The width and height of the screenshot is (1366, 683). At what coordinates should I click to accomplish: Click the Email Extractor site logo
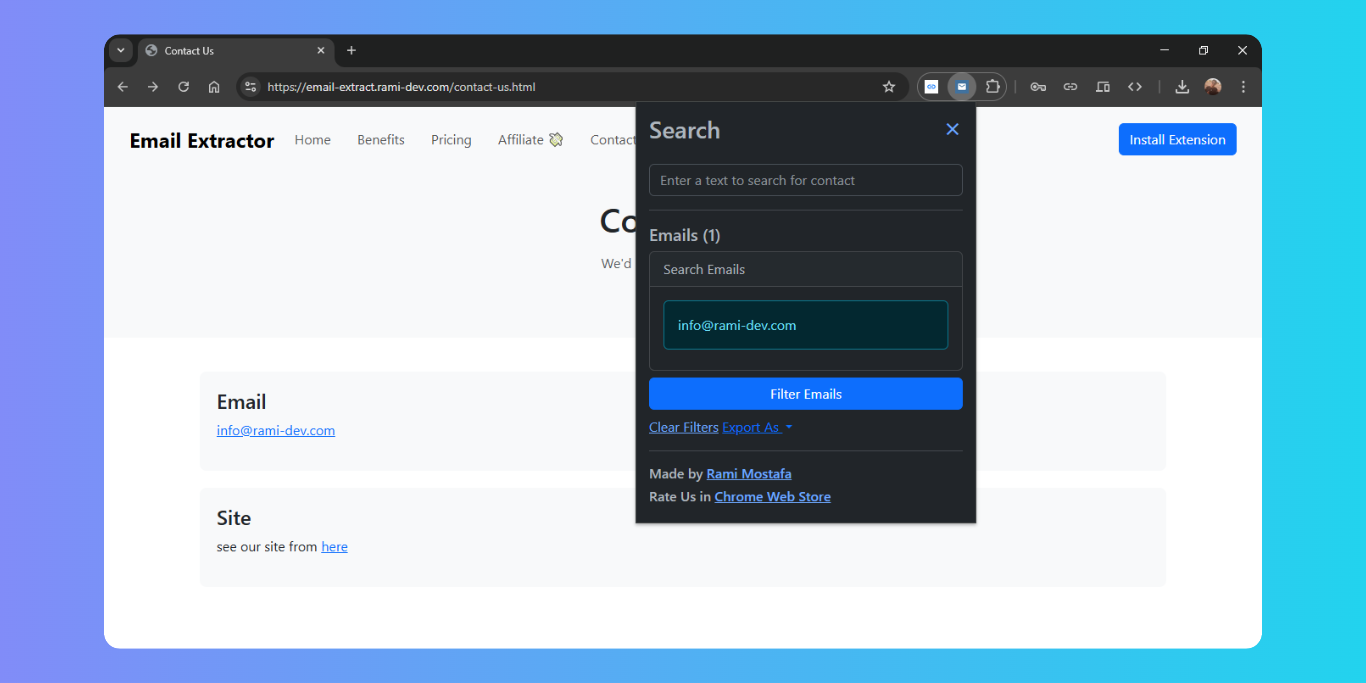(202, 141)
